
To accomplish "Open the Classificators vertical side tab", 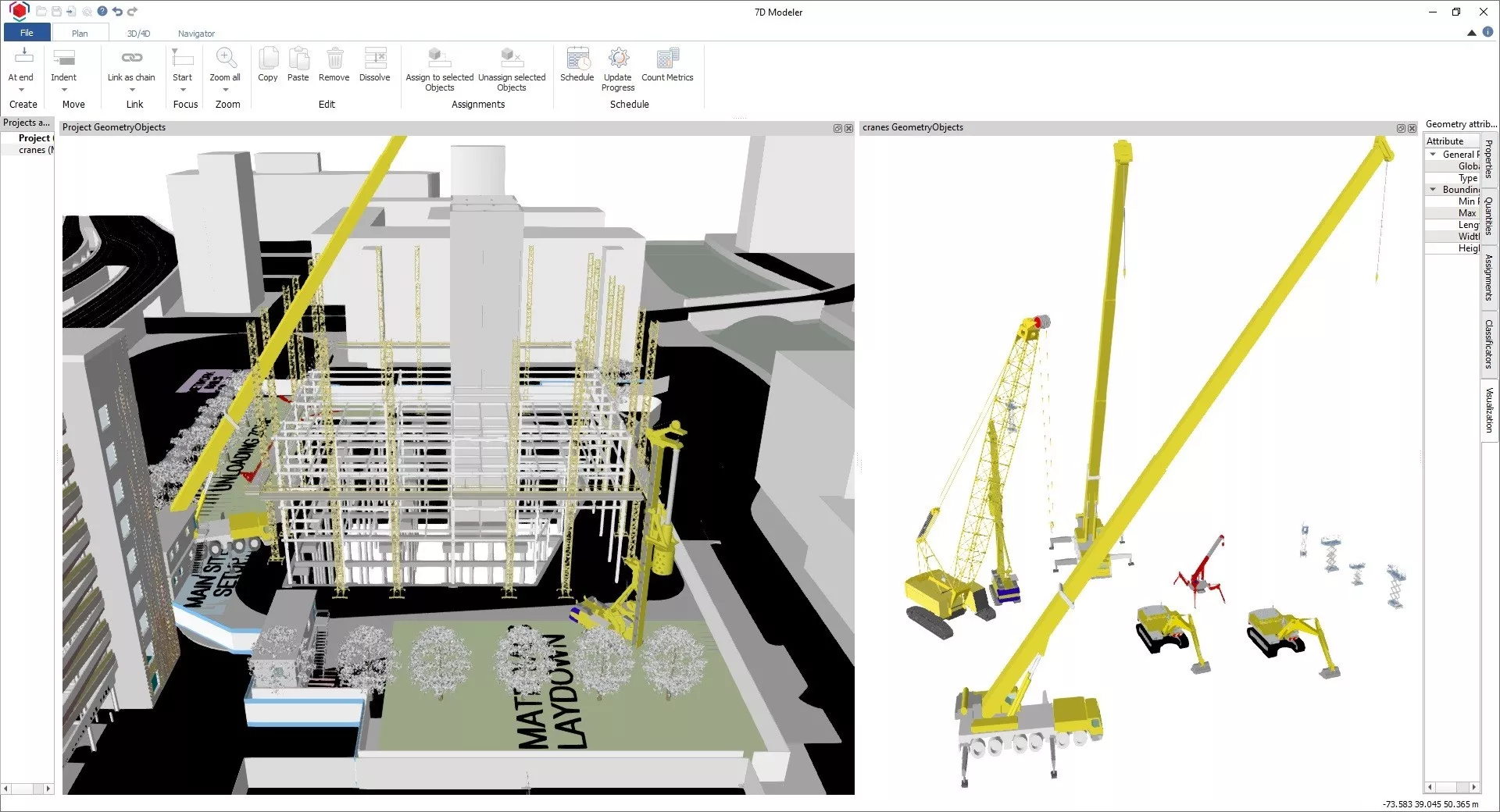I will (1489, 344).
